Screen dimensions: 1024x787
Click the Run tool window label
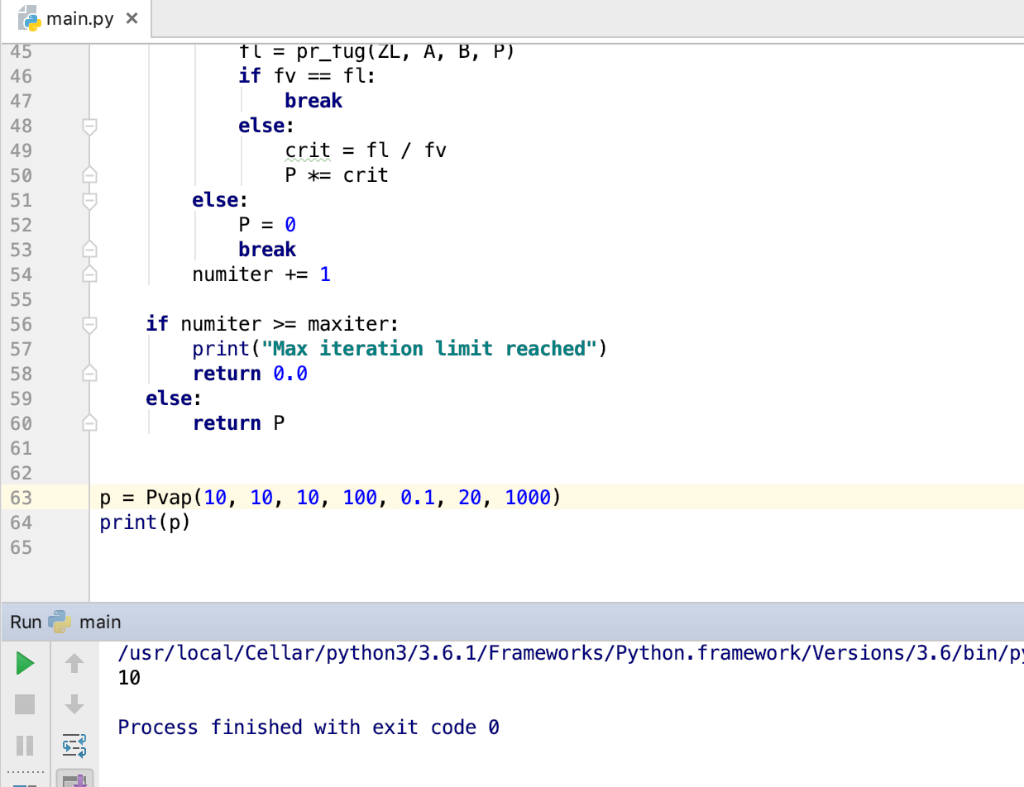(x=26, y=622)
